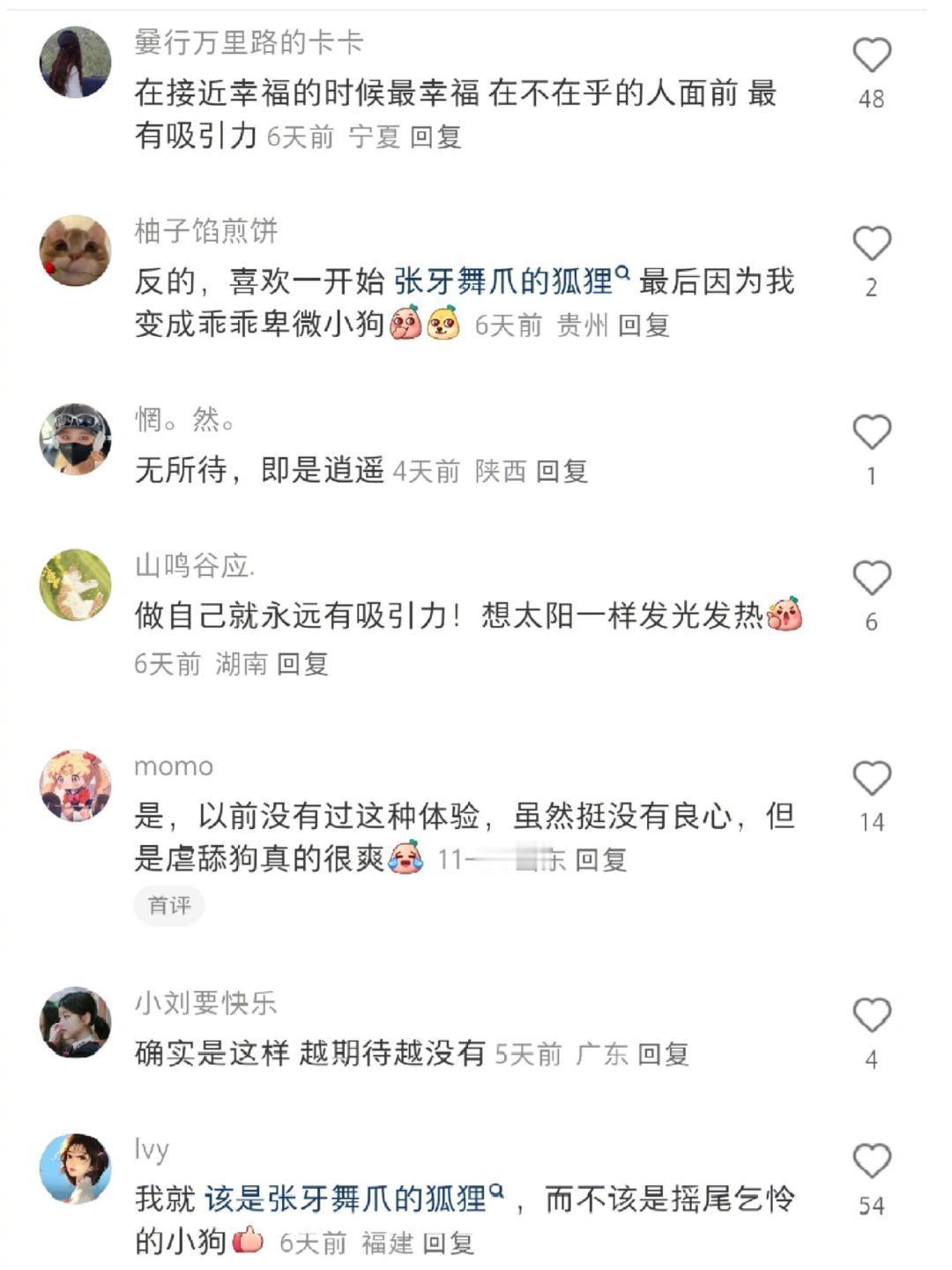This screenshot has width=952, height=1270.
Task: Search 张牙舞爪的狐狸 link in 柚子馅煎饼's comment
Action: point(511,281)
